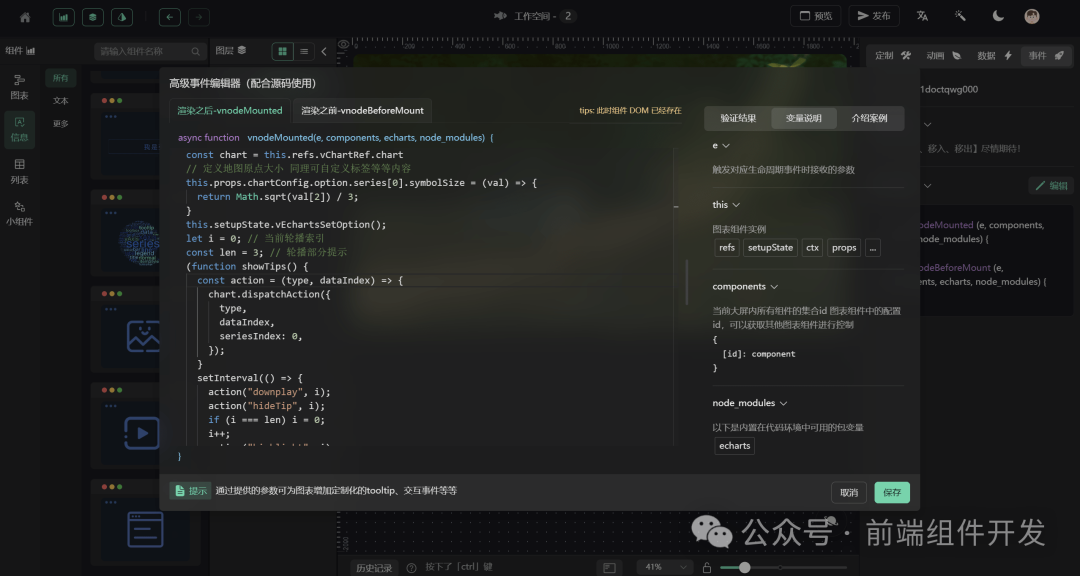1080x576 pixels.
Task: Collapse the 'components' variable section
Action: pyautogui.click(x=774, y=287)
